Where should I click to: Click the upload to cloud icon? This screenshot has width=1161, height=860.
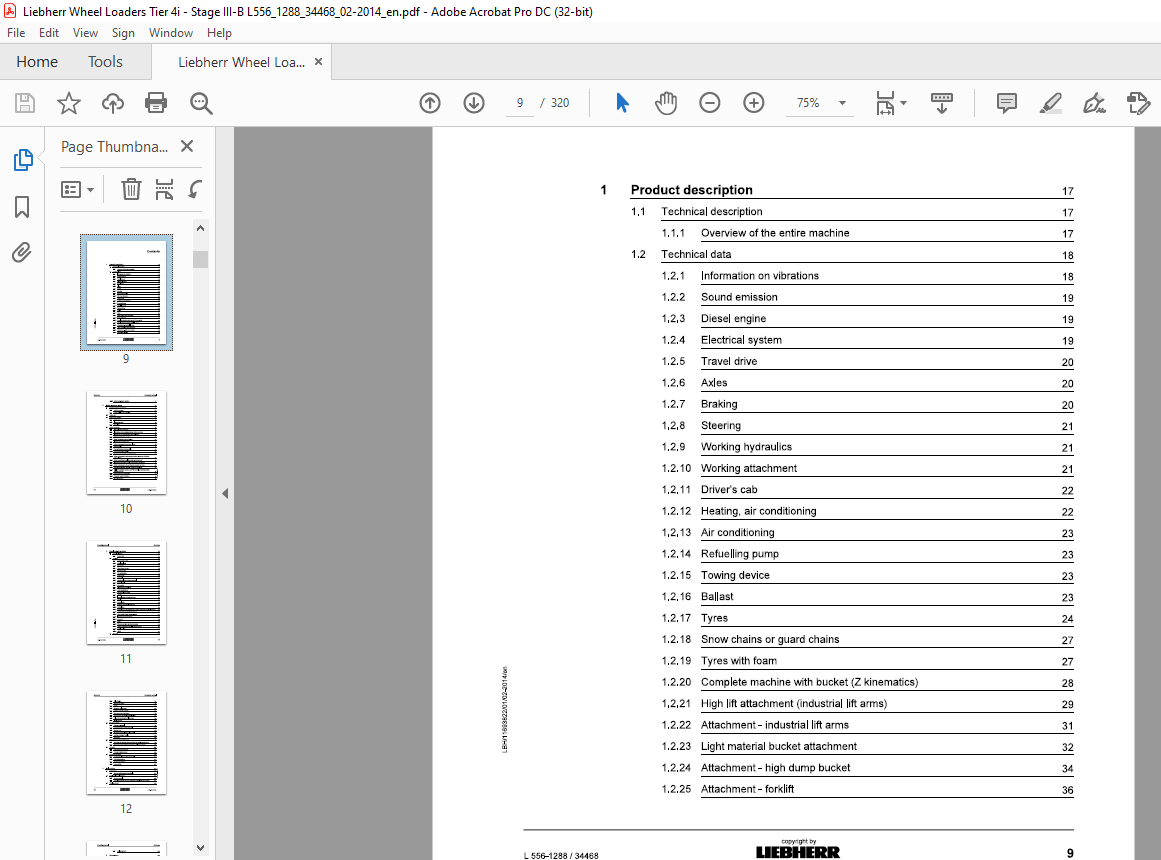113,103
